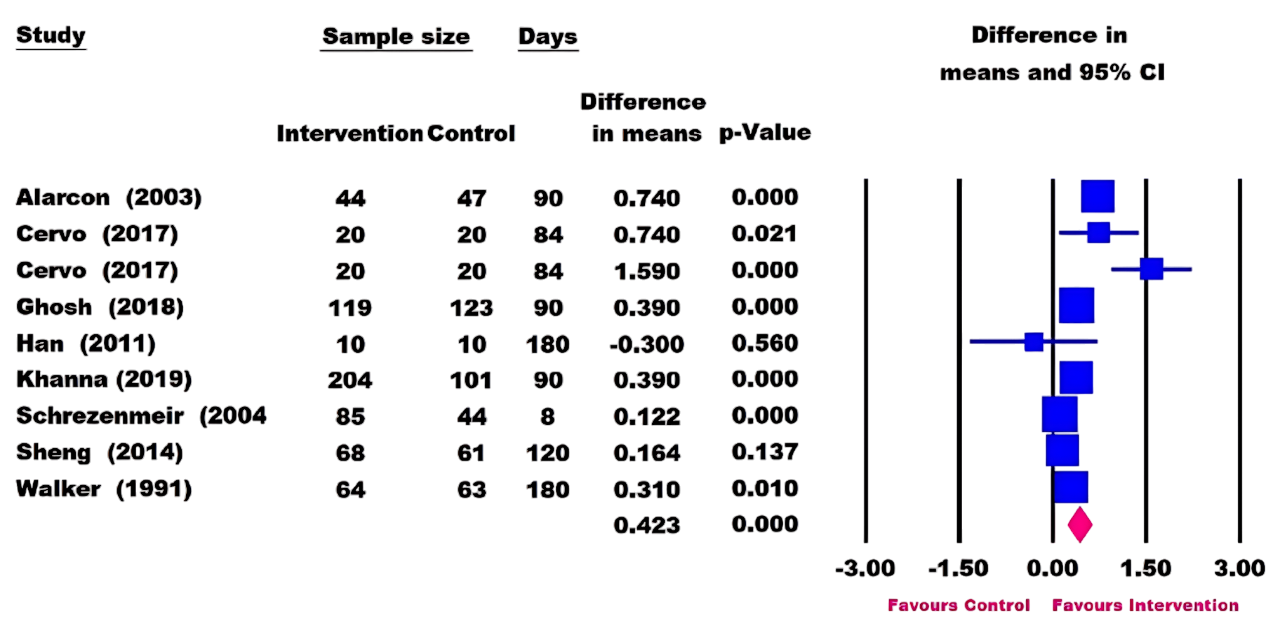This screenshot has height=635, width=1280.
Task: Click the Han (2011) blue square marker
Action: click(x=1034, y=342)
